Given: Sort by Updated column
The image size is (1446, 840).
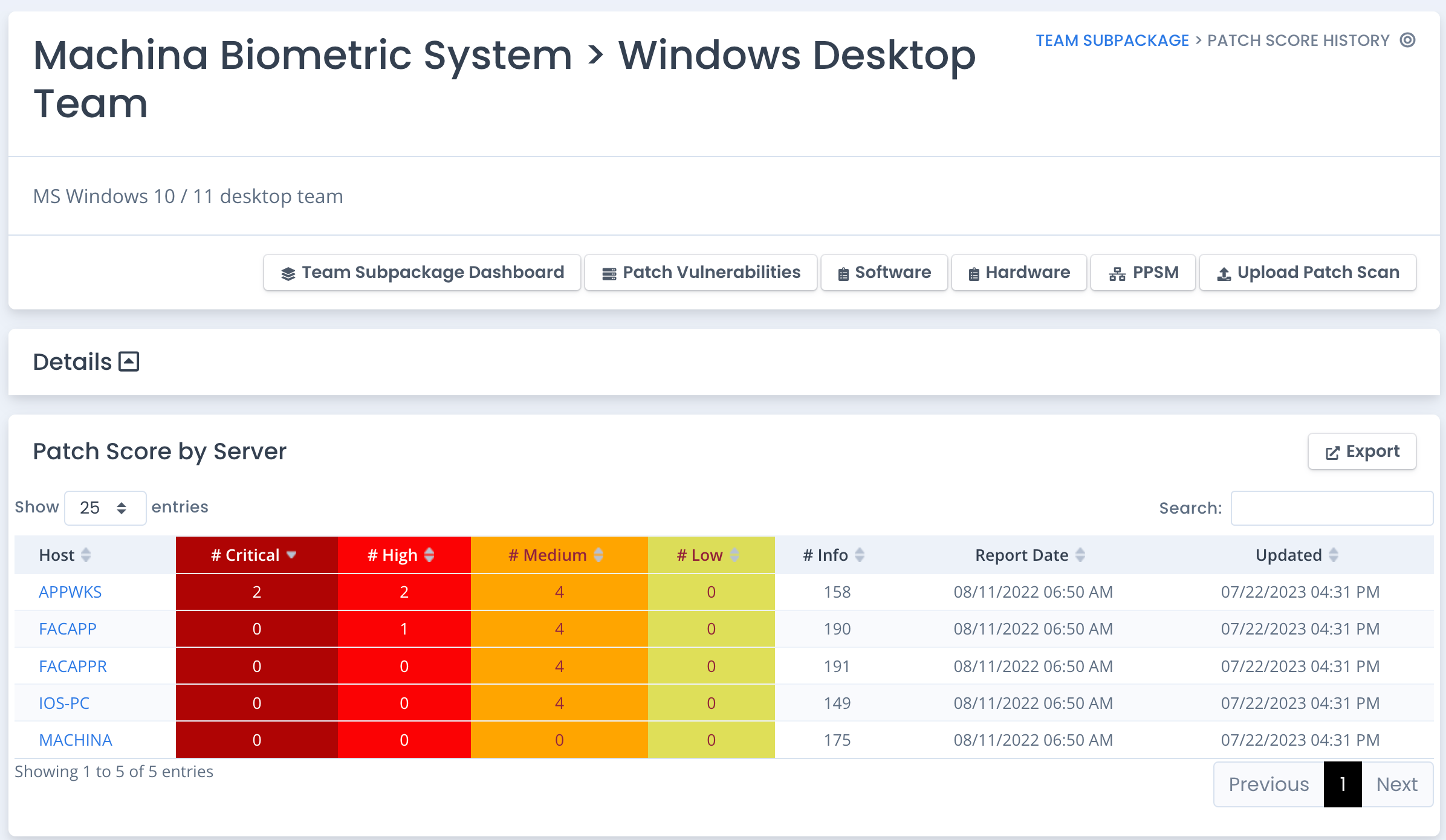Looking at the screenshot, I should [1300, 555].
